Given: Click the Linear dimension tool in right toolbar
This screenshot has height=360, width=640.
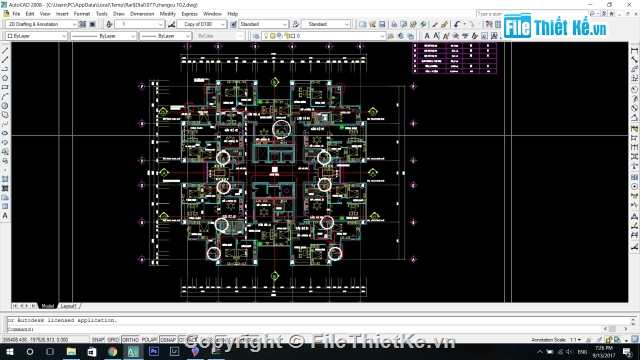Looking at the screenshot, I should pos(634,51).
